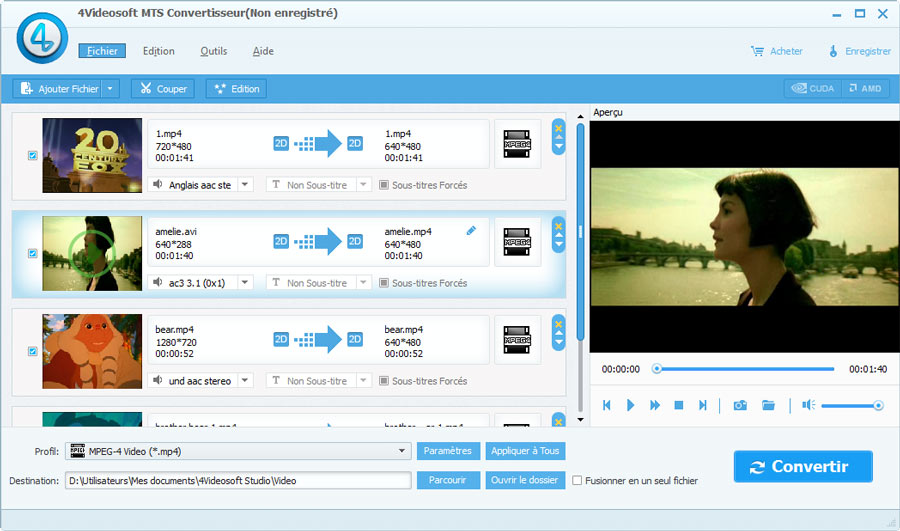Image resolution: width=900 pixels, height=531 pixels.
Task: Open the Edition menu
Action: pyautogui.click(x=158, y=51)
